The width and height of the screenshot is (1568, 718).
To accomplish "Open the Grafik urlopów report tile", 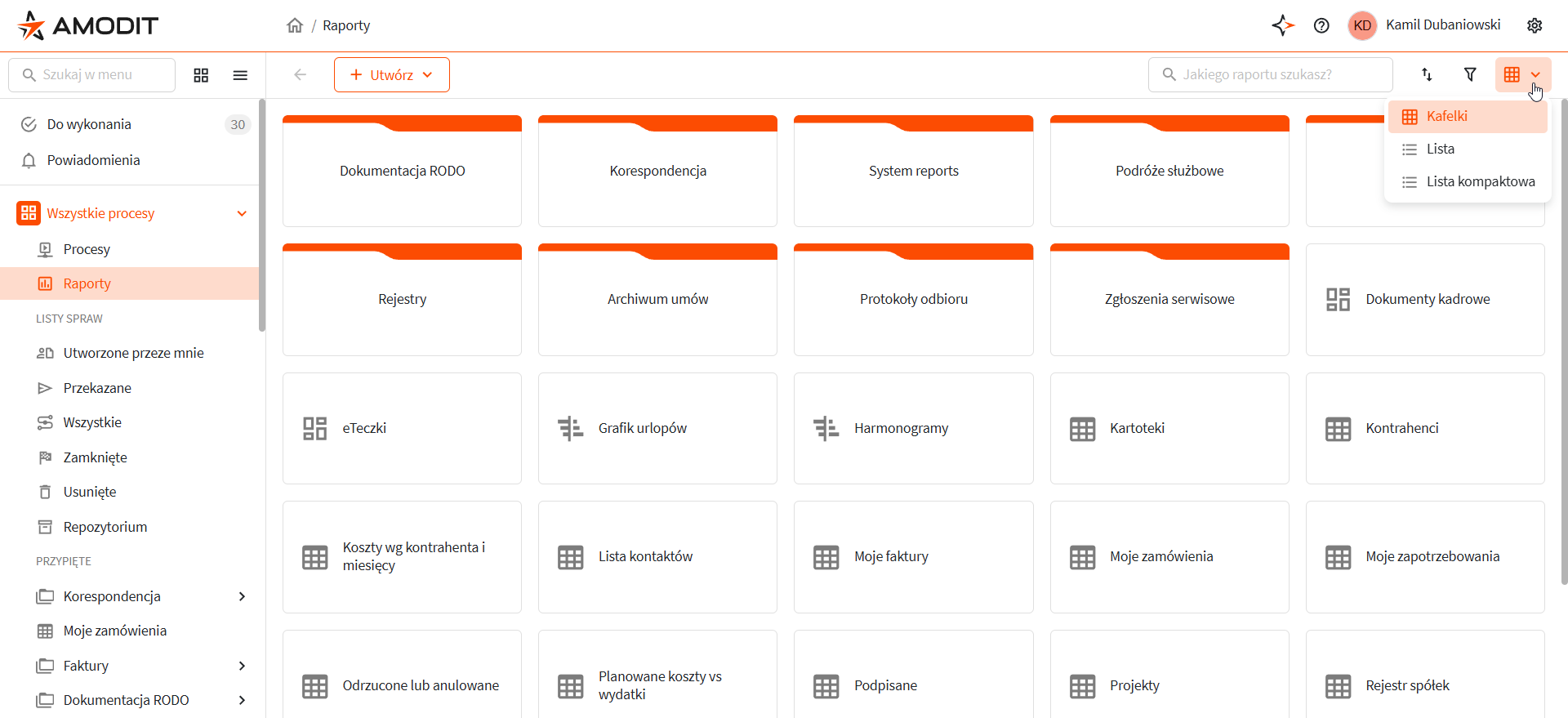I will click(657, 428).
